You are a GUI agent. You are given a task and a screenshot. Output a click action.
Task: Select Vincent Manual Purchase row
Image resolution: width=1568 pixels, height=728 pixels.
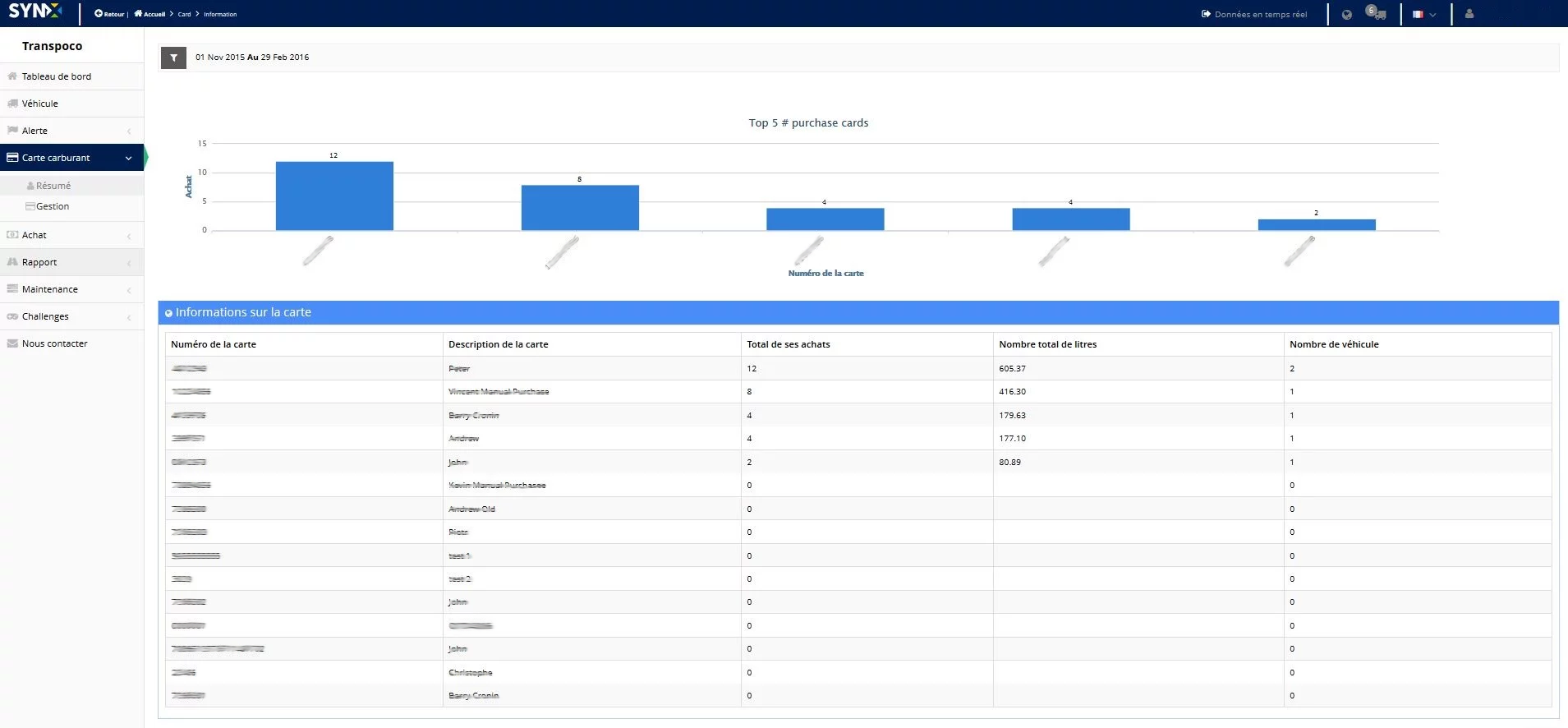click(x=858, y=392)
